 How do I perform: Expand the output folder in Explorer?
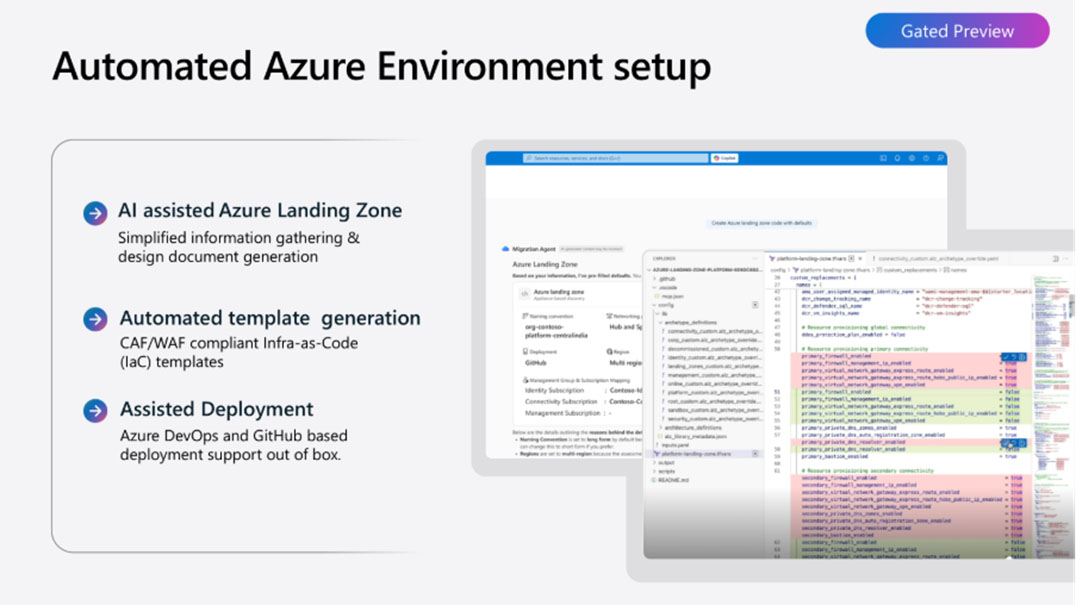click(x=666, y=463)
